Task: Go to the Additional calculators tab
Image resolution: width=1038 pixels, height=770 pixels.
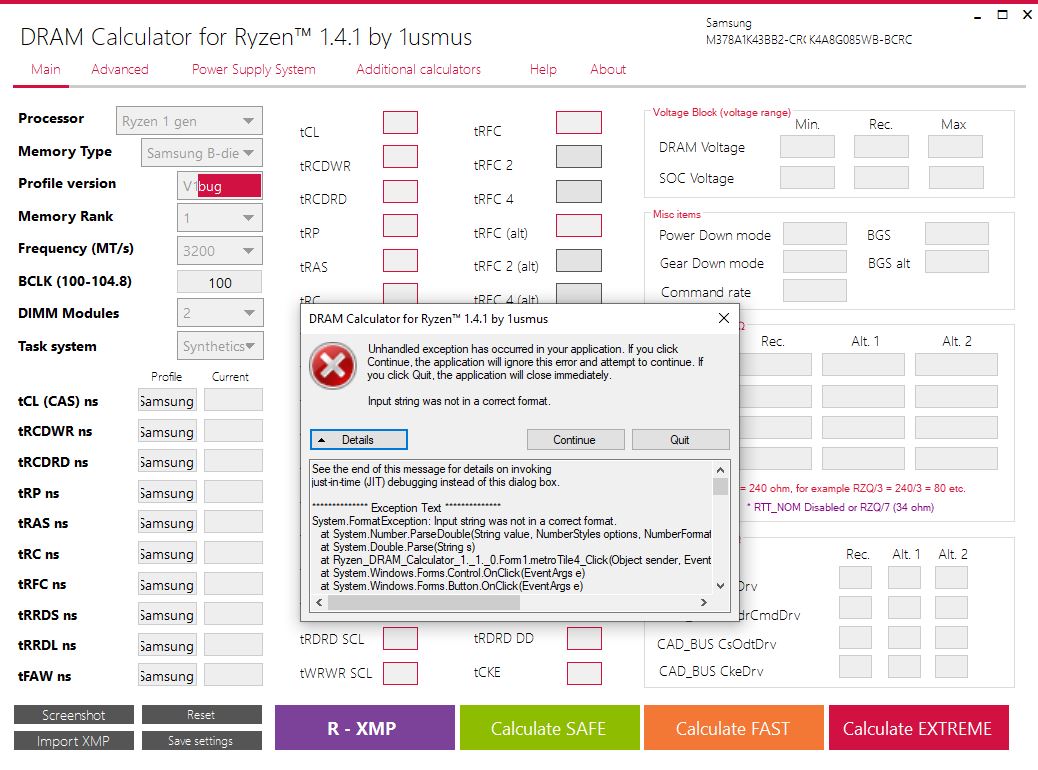Action: click(x=418, y=70)
